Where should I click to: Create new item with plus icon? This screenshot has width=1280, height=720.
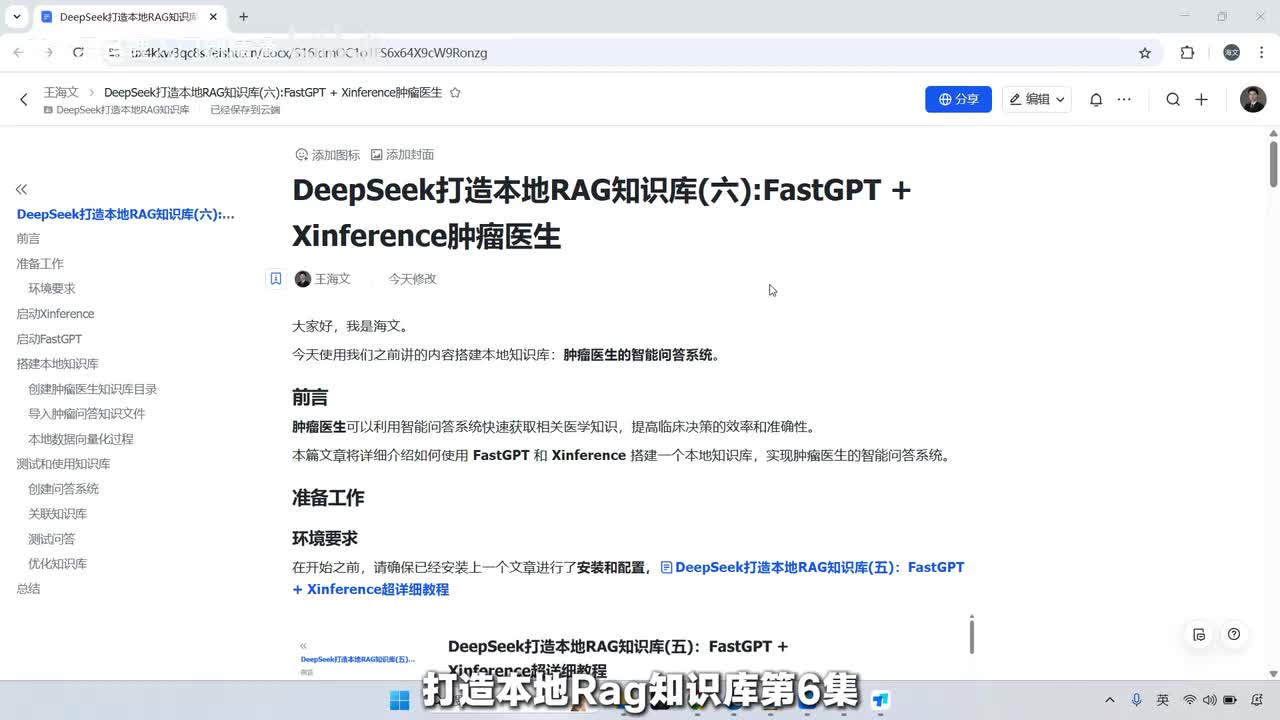(x=1201, y=99)
